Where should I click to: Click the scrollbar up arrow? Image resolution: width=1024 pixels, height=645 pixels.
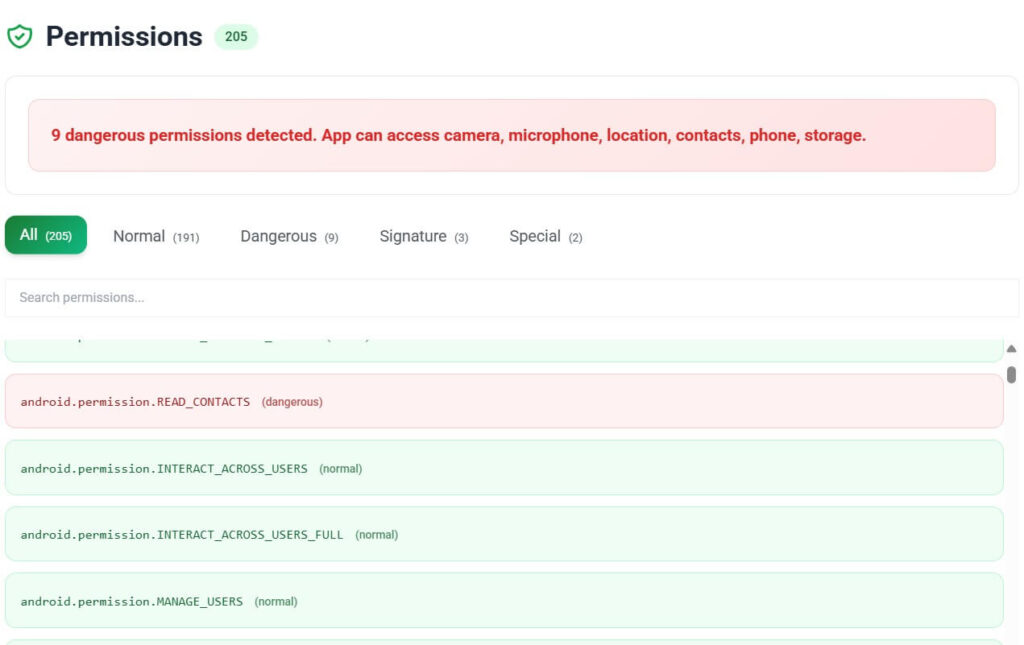click(1011, 349)
